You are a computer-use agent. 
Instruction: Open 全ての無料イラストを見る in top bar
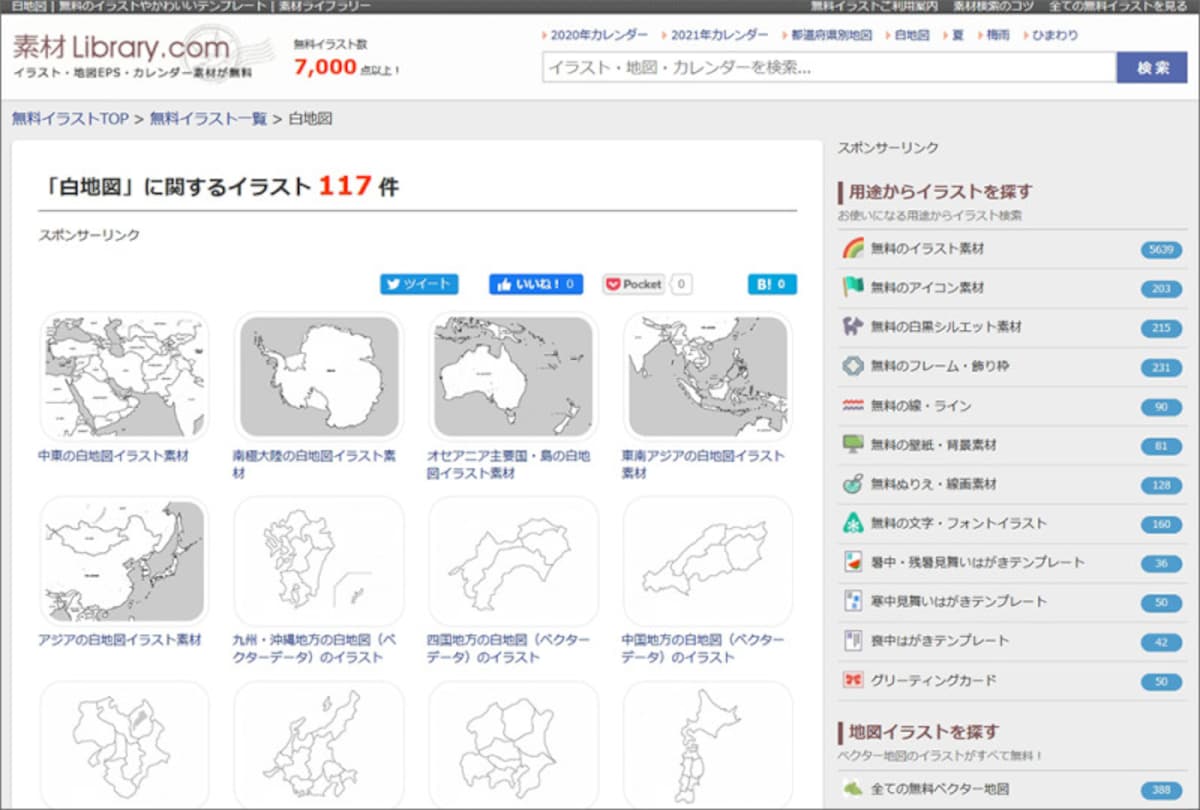[1117, 6]
